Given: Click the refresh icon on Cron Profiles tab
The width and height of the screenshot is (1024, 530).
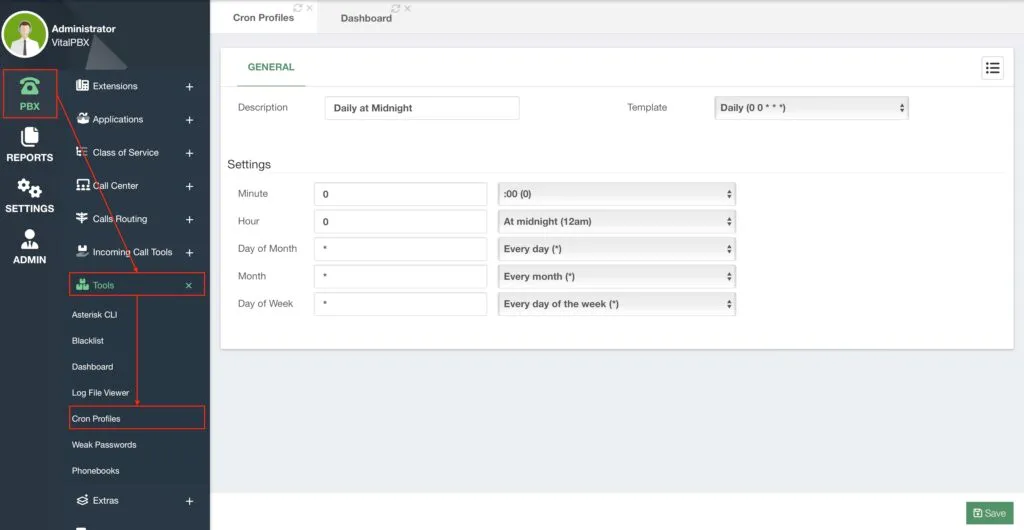Looking at the screenshot, I should 298,8.
